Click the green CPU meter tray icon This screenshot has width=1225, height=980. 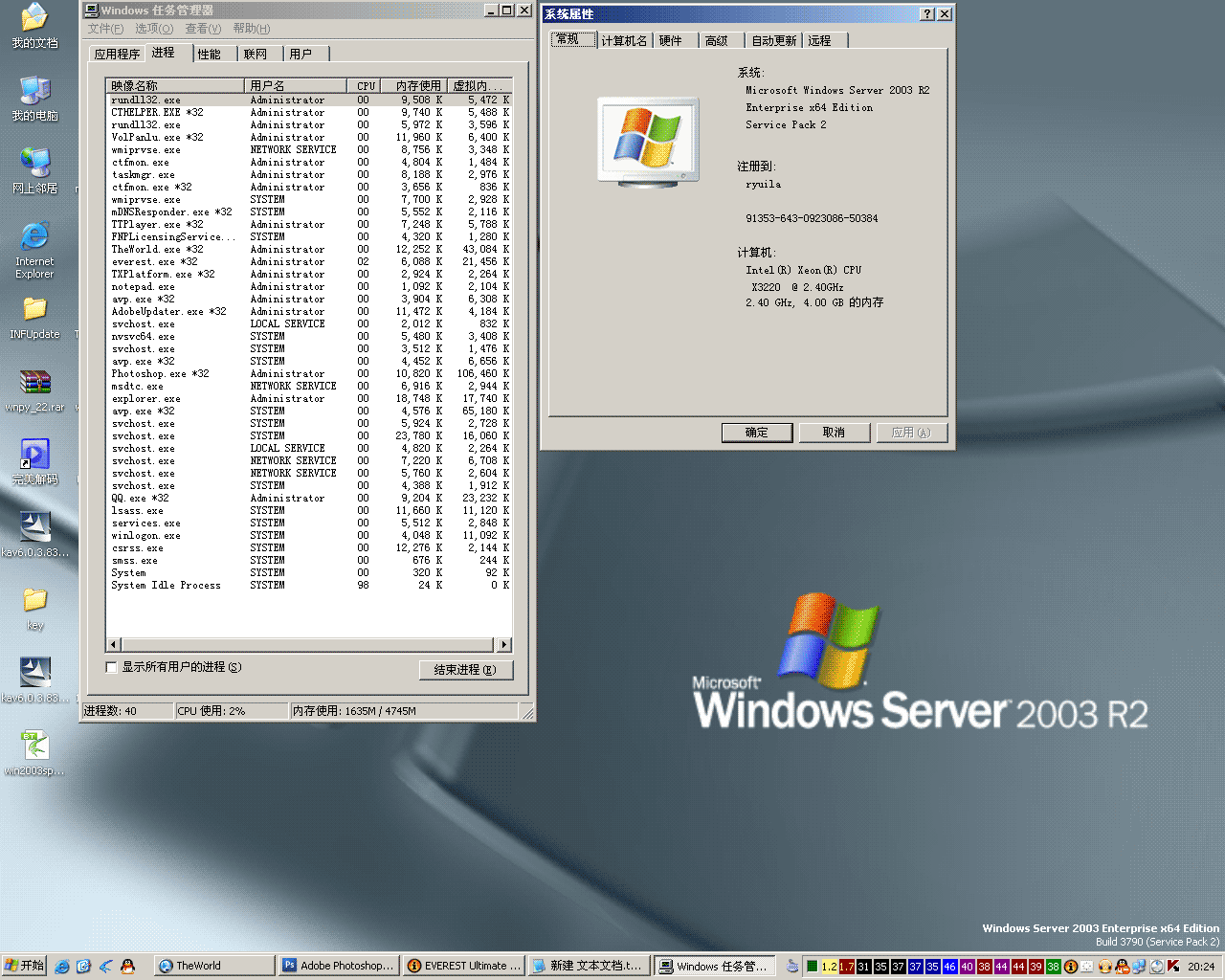point(811,967)
